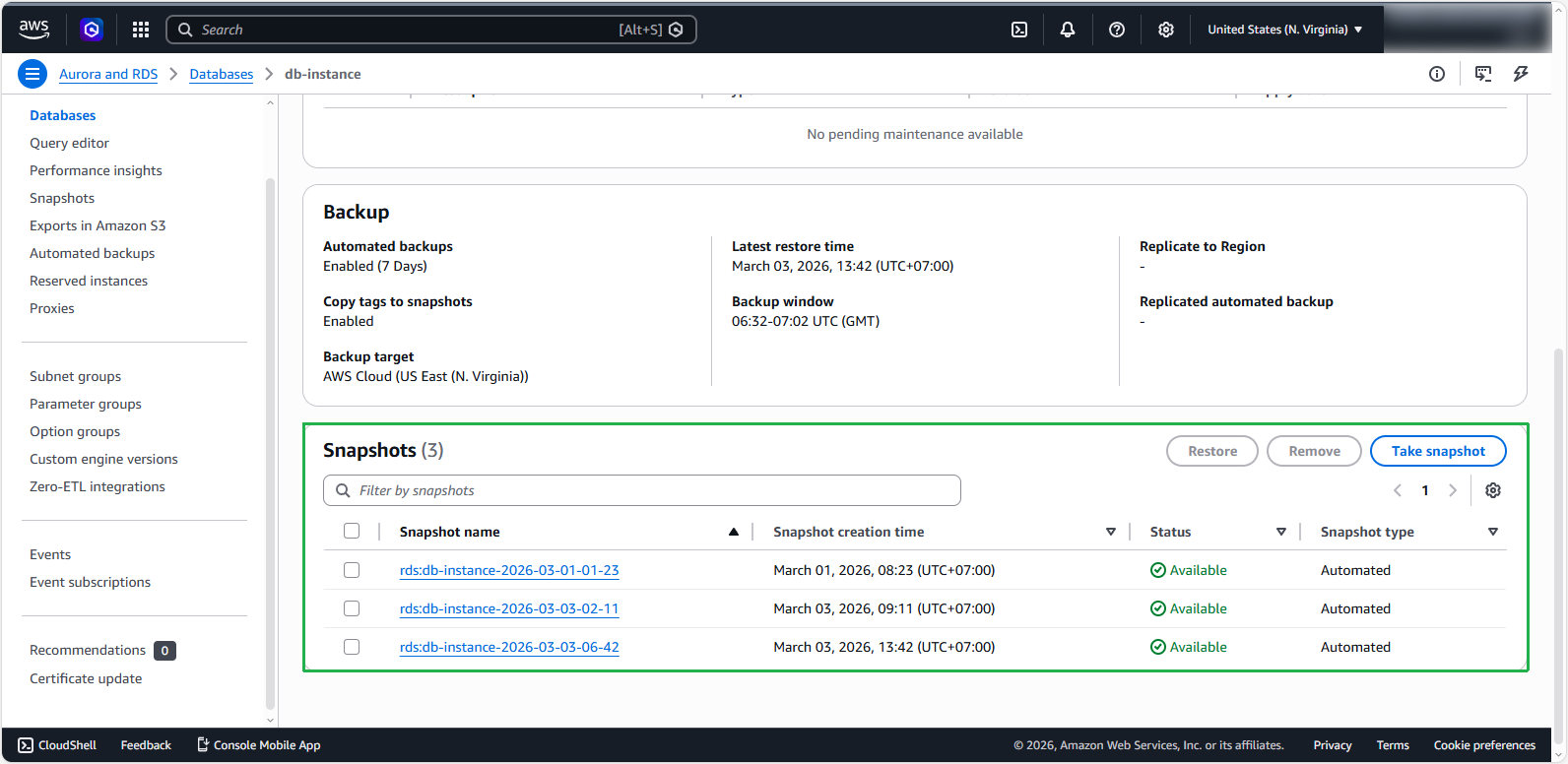Open the info panel icon

click(x=1437, y=74)
